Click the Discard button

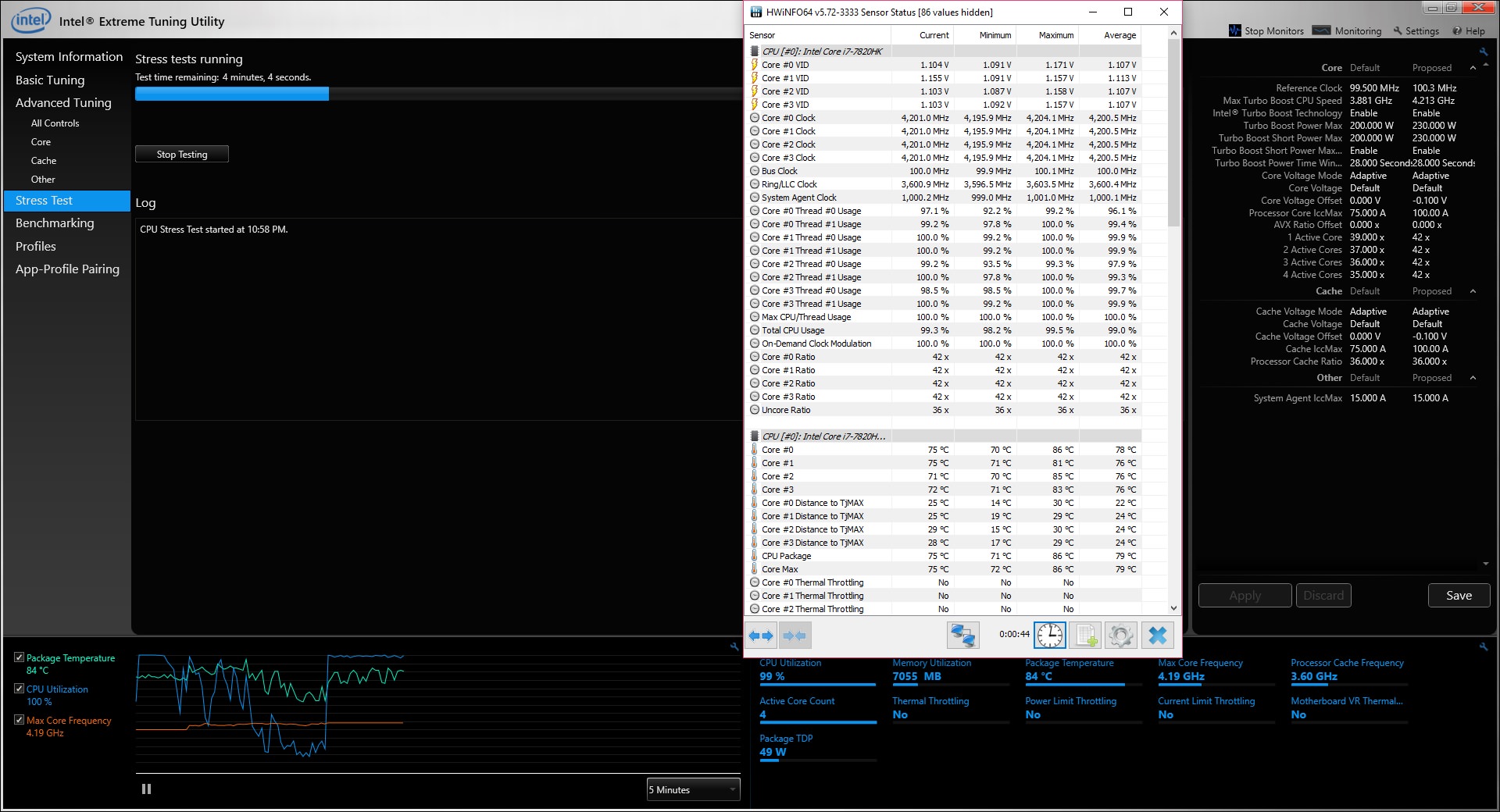(1323, 595)
